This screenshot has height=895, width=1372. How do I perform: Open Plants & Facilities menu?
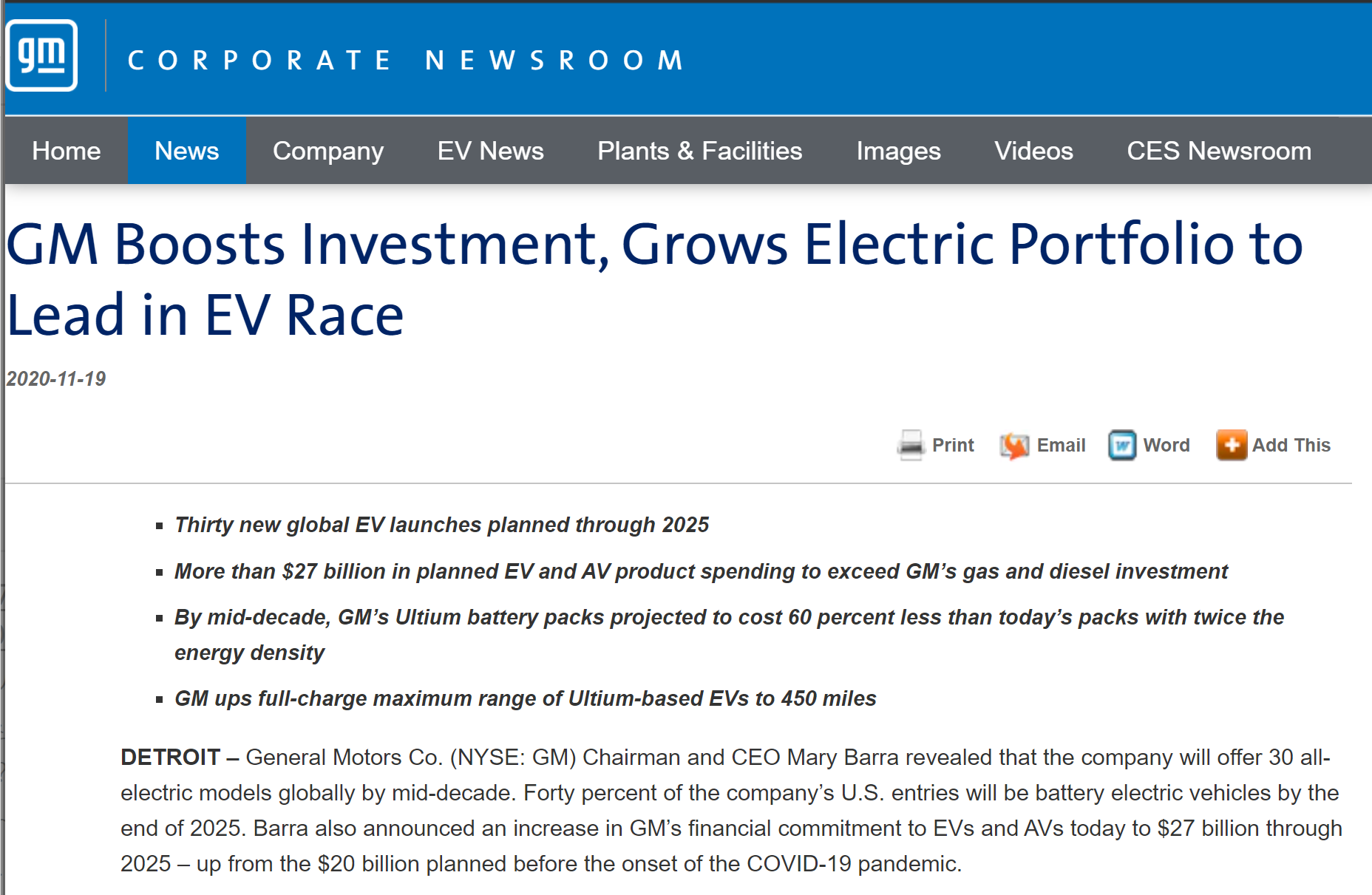tap(699, 151)
